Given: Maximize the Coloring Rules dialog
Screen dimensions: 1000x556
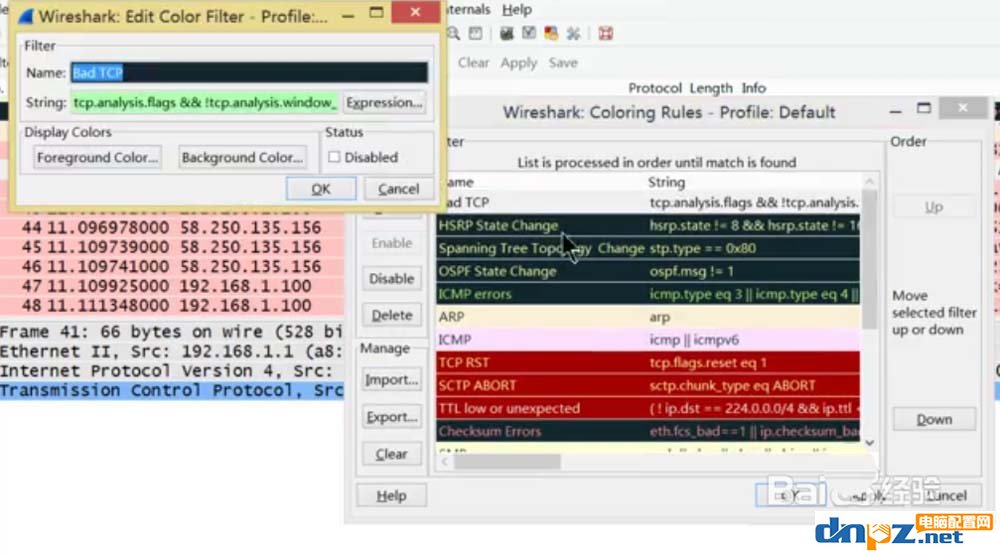Looking at the screenshot, I should point(924,109).
